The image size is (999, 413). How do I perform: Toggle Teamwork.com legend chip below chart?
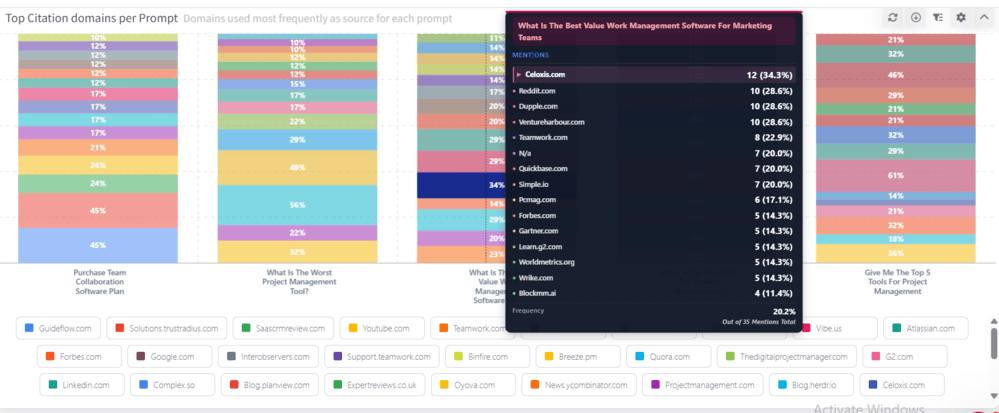(x=468, y=328)
